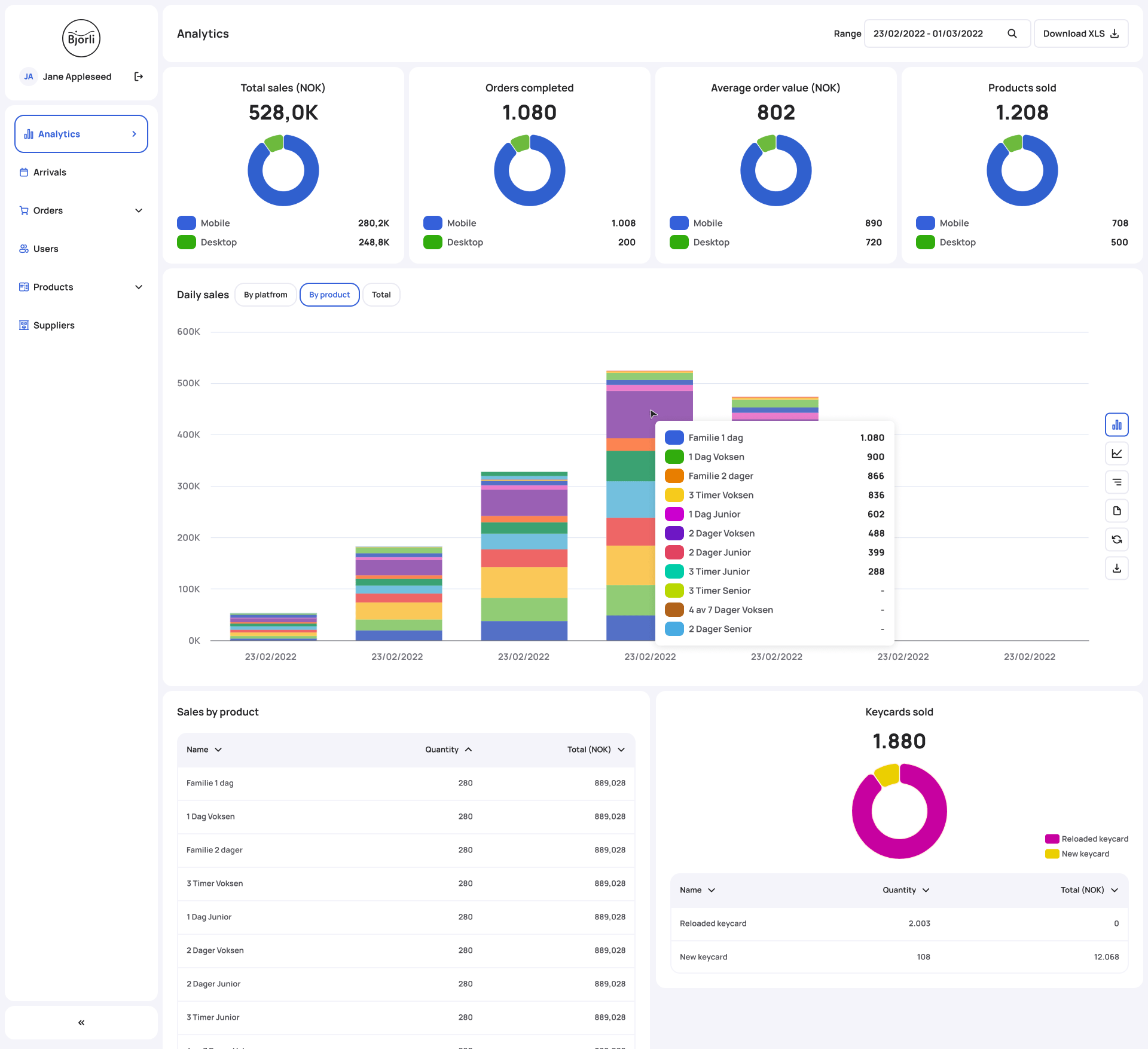Open the Suppliers page
Viewport: 1148px width, 1049px height.
(54, 325)
